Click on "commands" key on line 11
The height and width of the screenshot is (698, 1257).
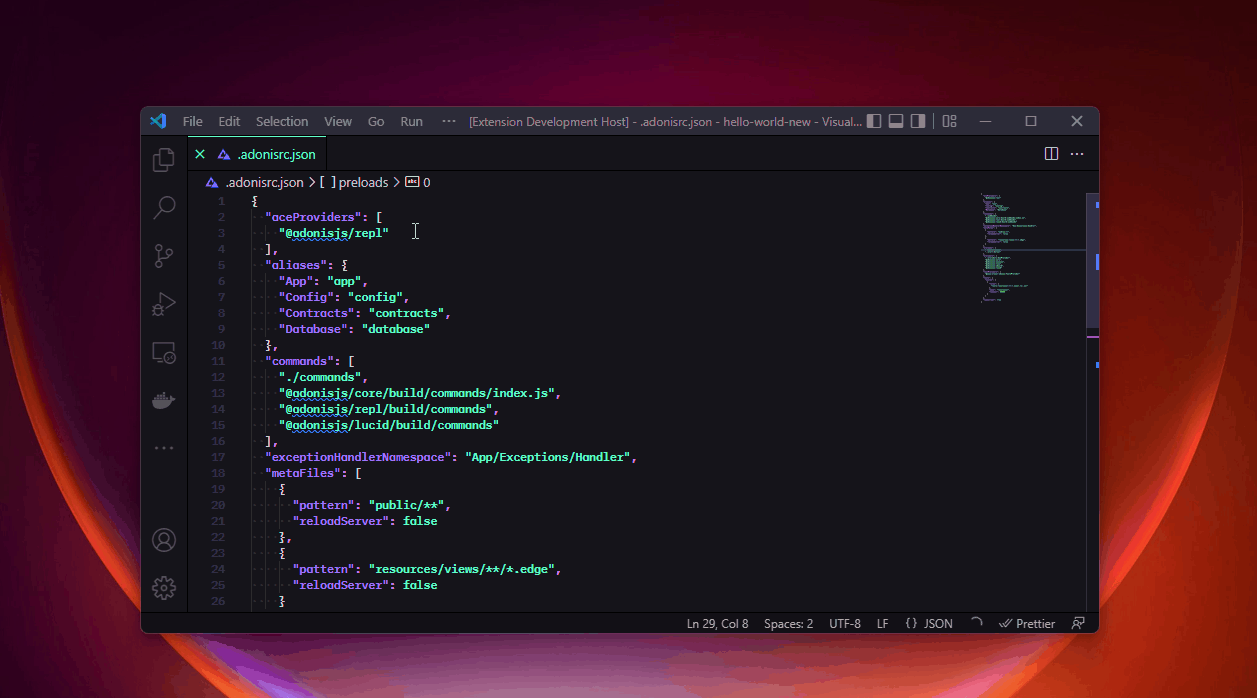[x=299, y=361]
